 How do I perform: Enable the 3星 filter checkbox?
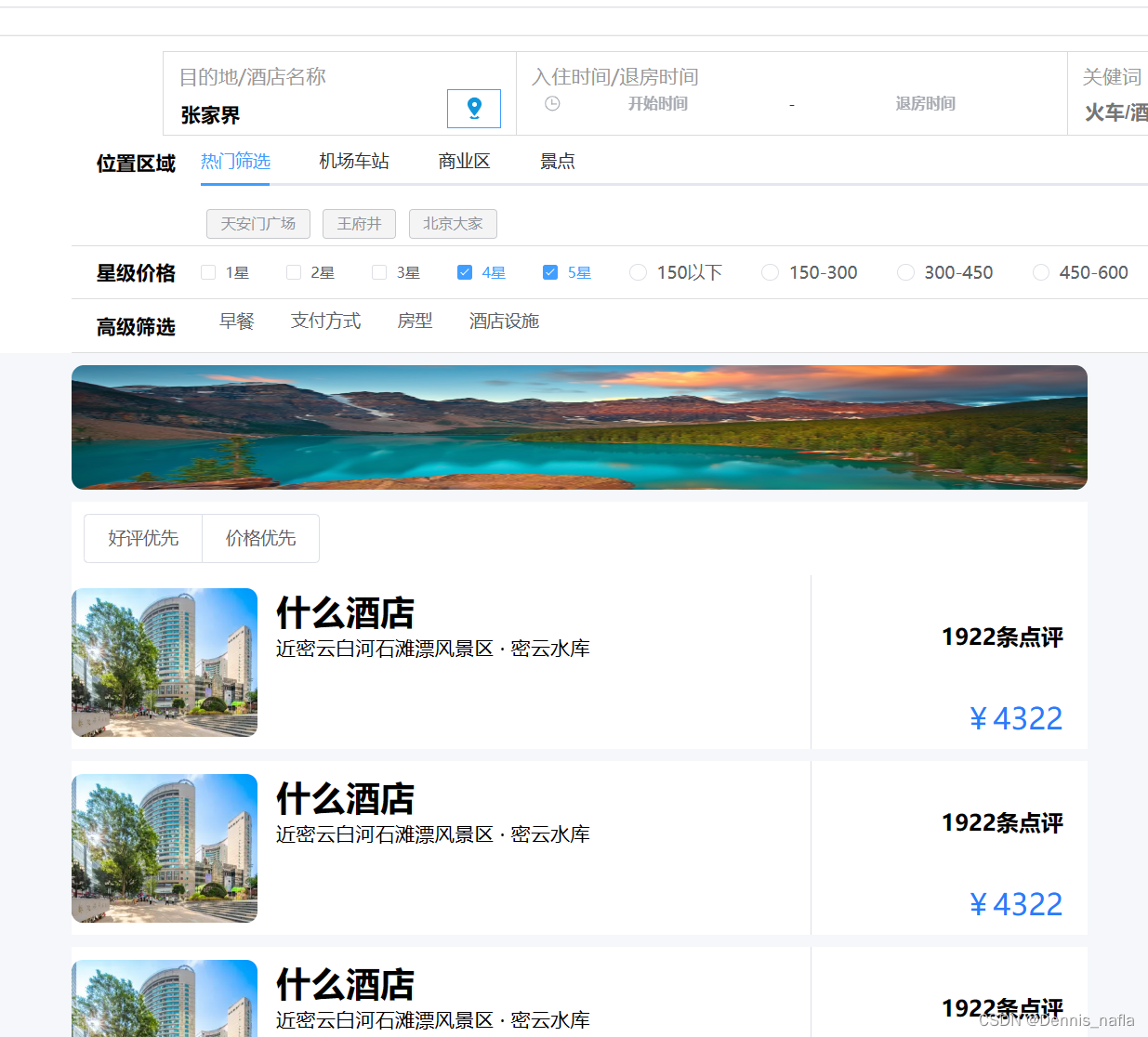point(379,271)
